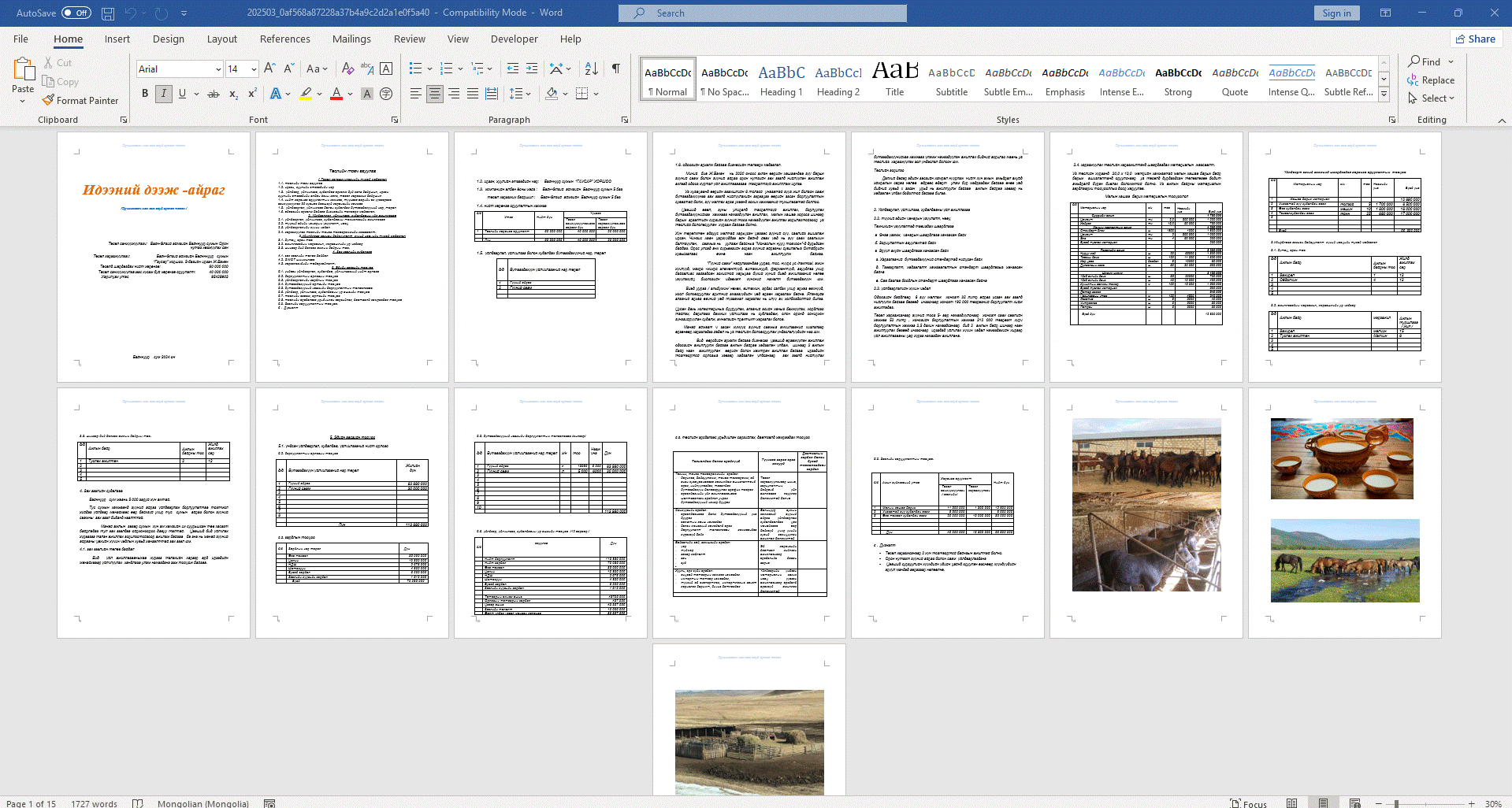The width and height of the screenshot is (1512, 808).
Task: Increase font size with grow icon
Action: 269,69
